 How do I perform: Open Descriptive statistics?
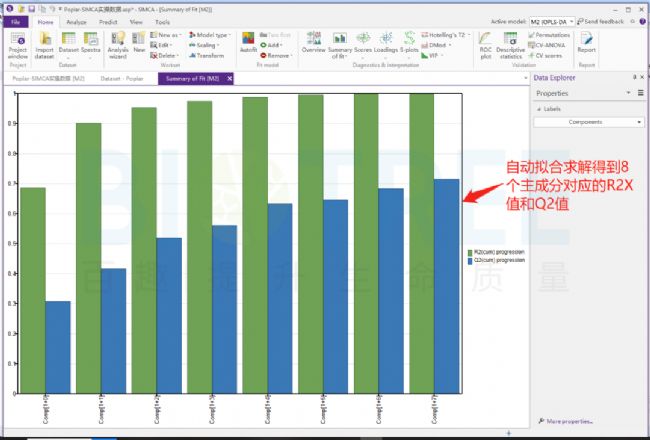point(511,46)
